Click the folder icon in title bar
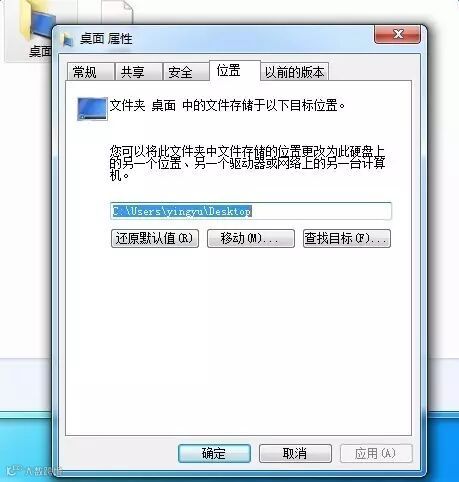This screenshot has height=482, width=459. (x=68, y=40)
